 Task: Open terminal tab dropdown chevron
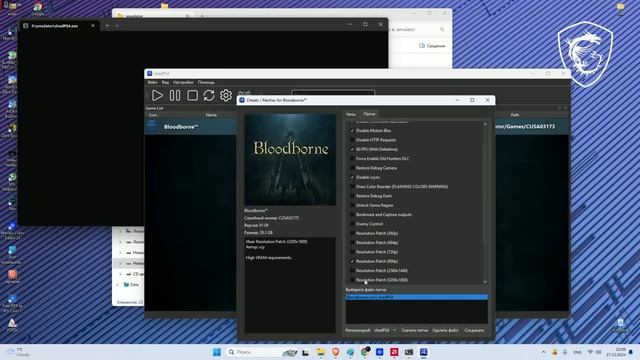117,25
